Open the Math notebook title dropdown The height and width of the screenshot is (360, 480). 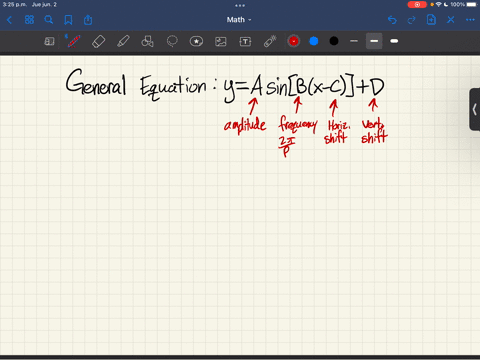point(239,20)
